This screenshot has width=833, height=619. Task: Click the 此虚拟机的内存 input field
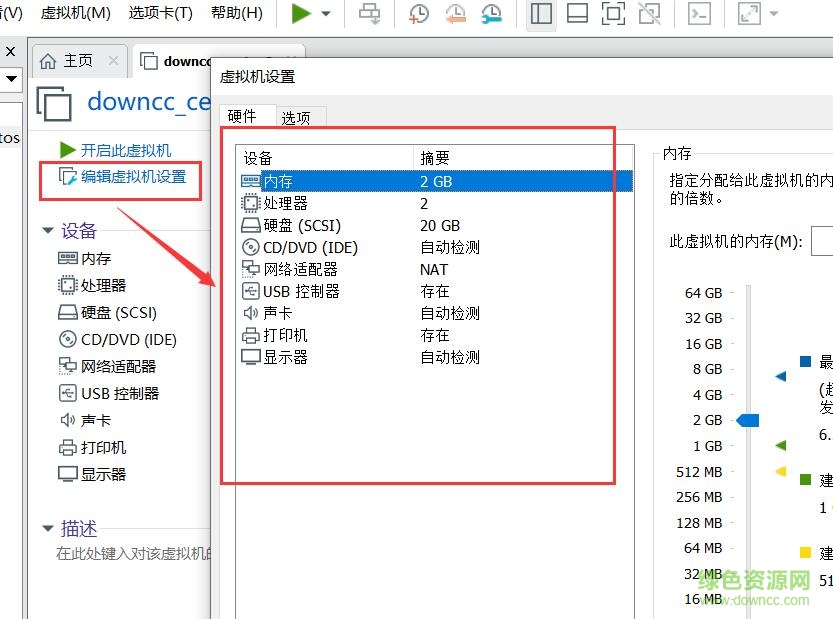822,241
